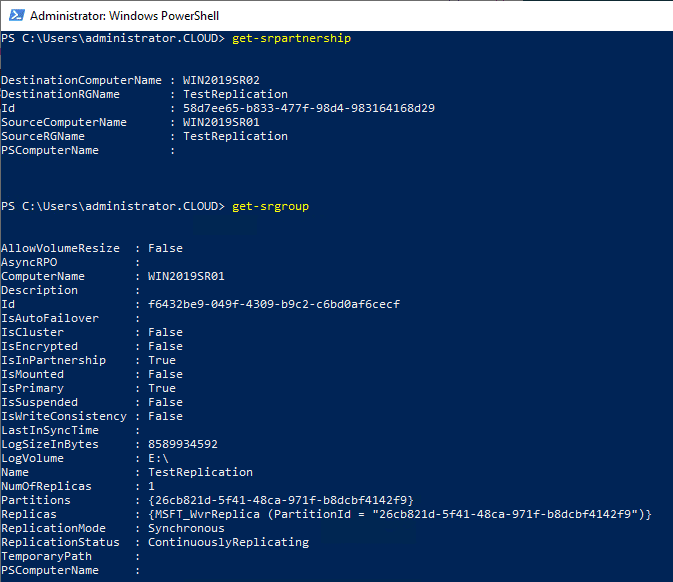Click the PowerShell icon in title bar

[x=14, y=15]
